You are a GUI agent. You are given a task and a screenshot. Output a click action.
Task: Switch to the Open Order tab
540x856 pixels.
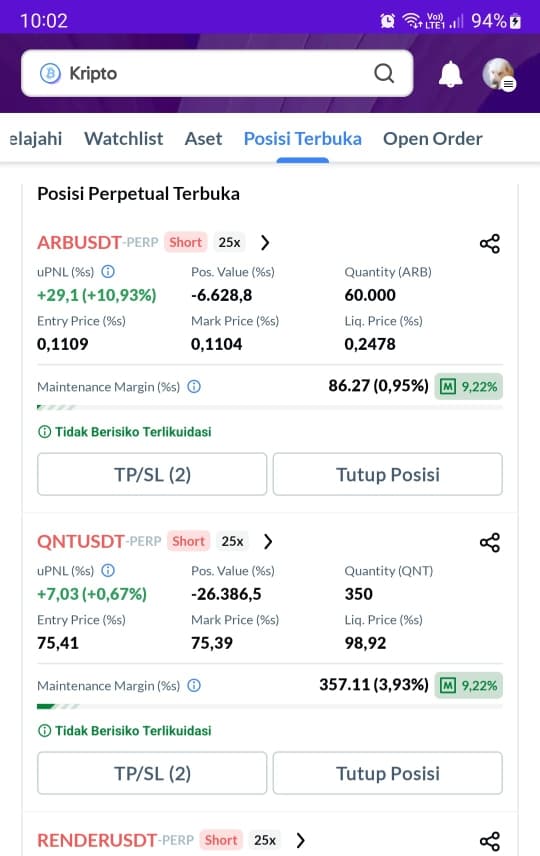432,139
